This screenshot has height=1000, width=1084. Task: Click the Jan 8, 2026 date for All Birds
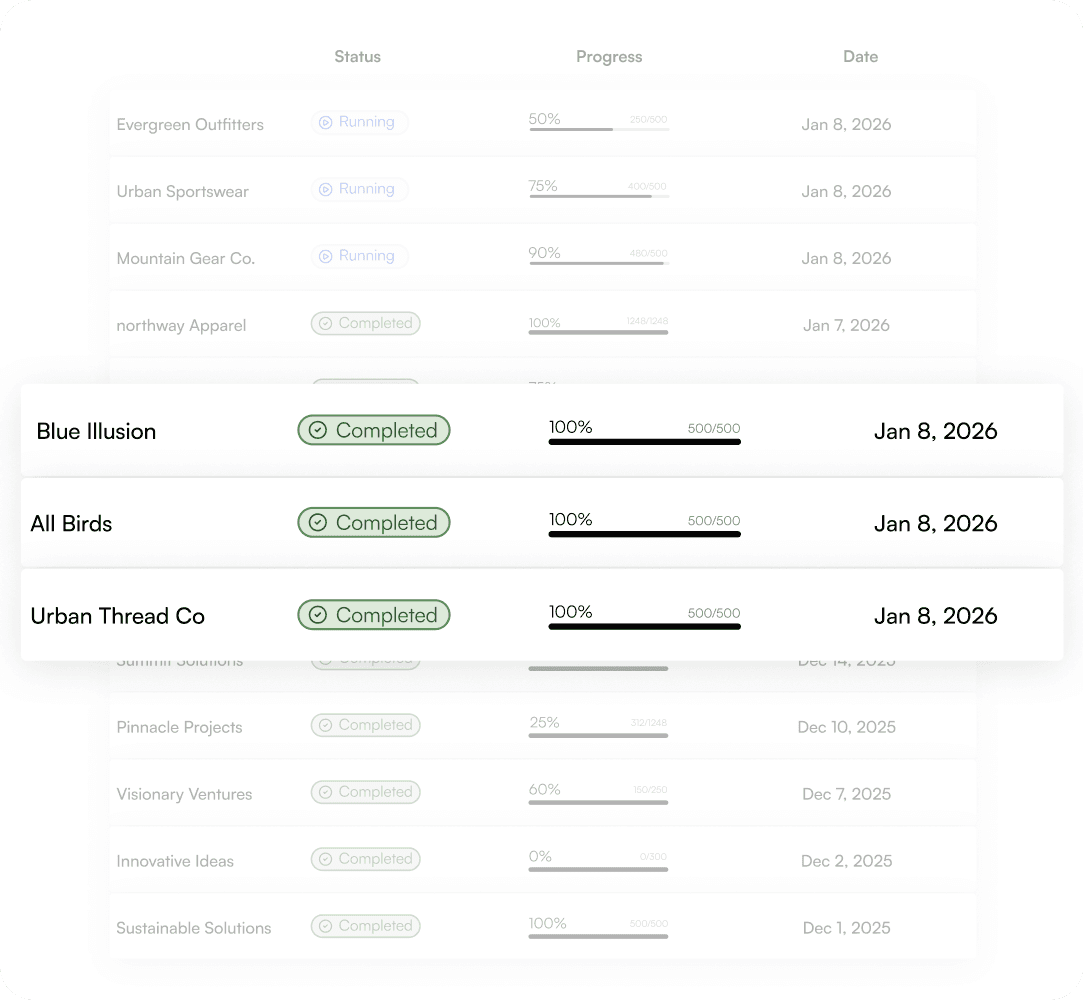pos(935,524)
